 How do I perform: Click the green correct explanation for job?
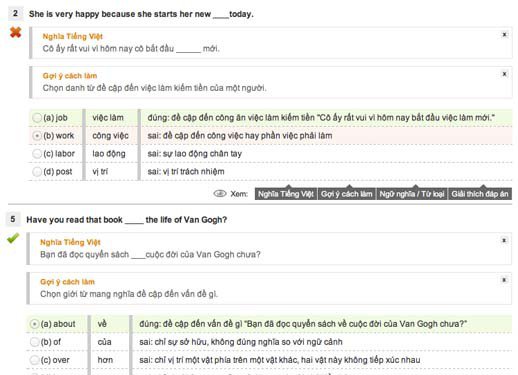click(321, 118)
